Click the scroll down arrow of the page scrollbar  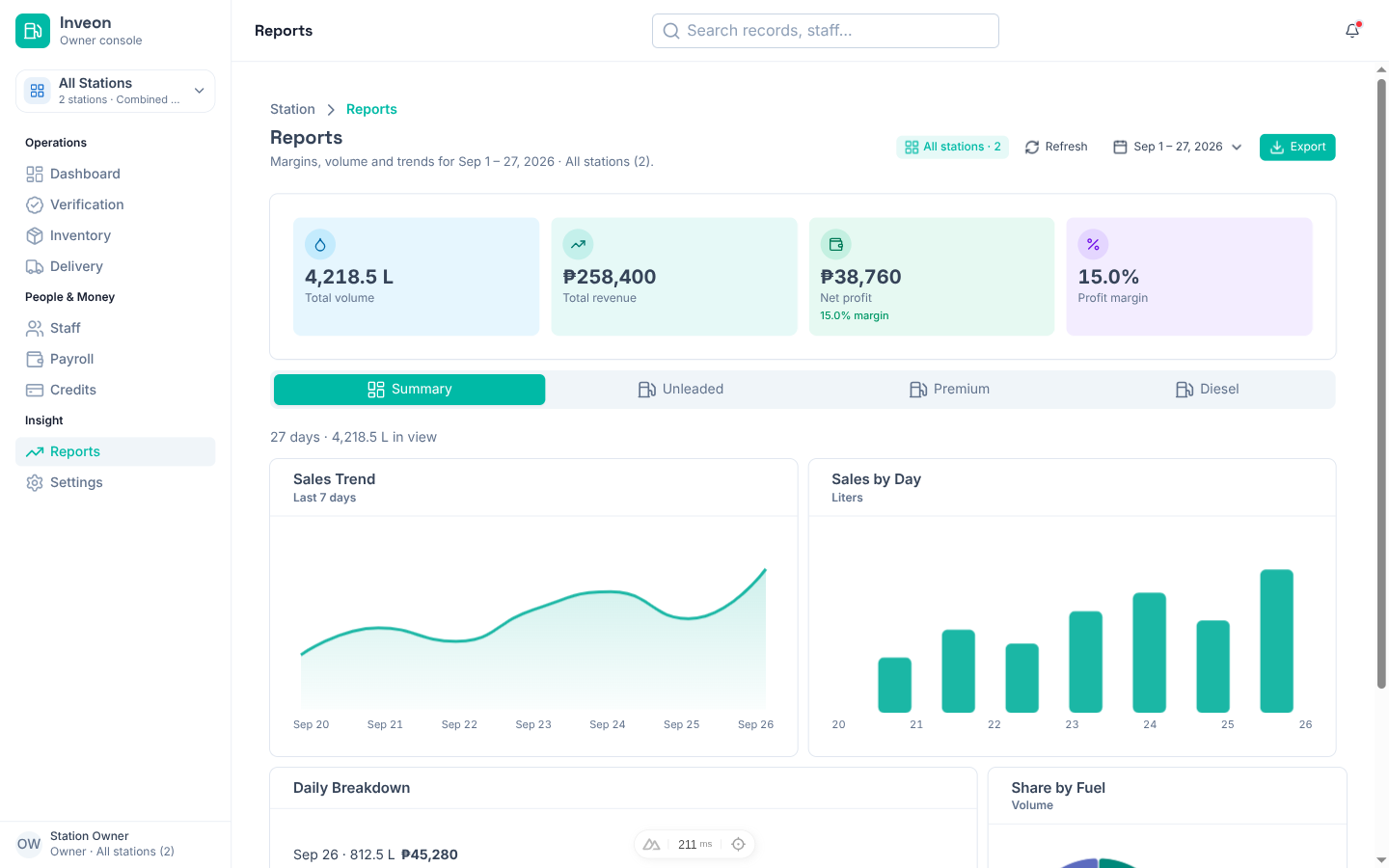[x=1381, y=859]
